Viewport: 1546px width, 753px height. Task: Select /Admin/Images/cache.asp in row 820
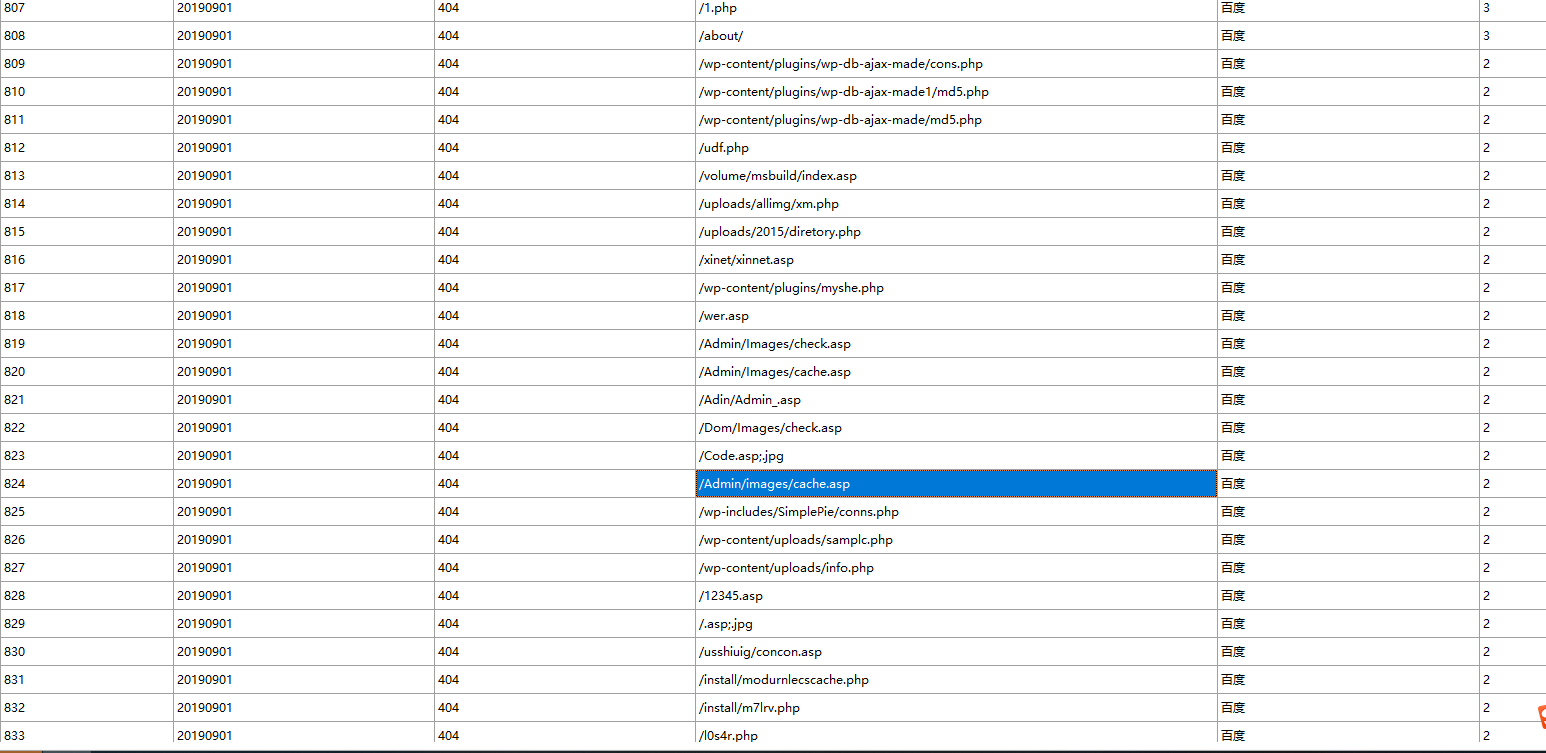tap(956, 372)
